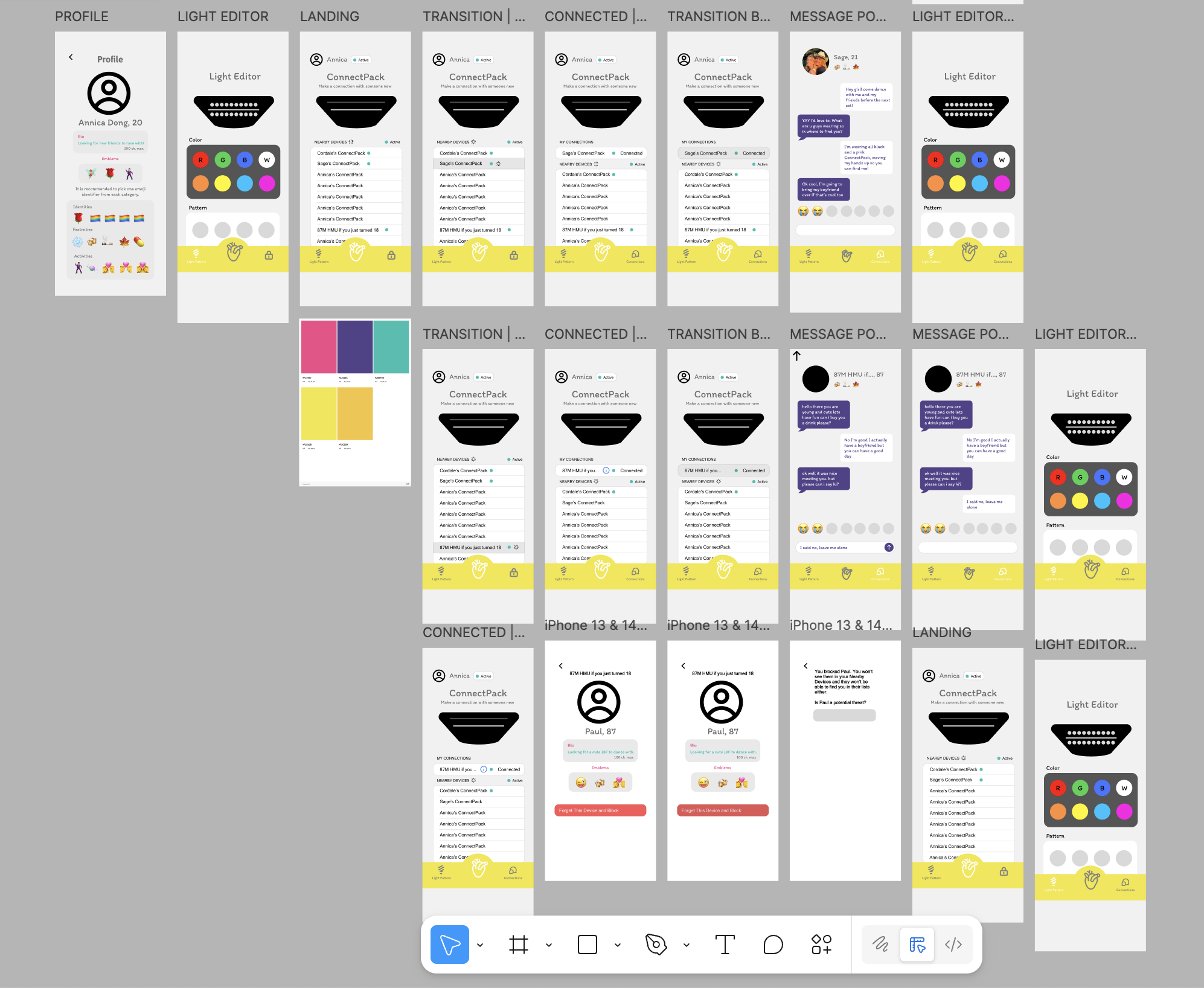Click the pink swatch in color palette frame
Viewport: 1204px width, 988px height.
coord(318,347)
